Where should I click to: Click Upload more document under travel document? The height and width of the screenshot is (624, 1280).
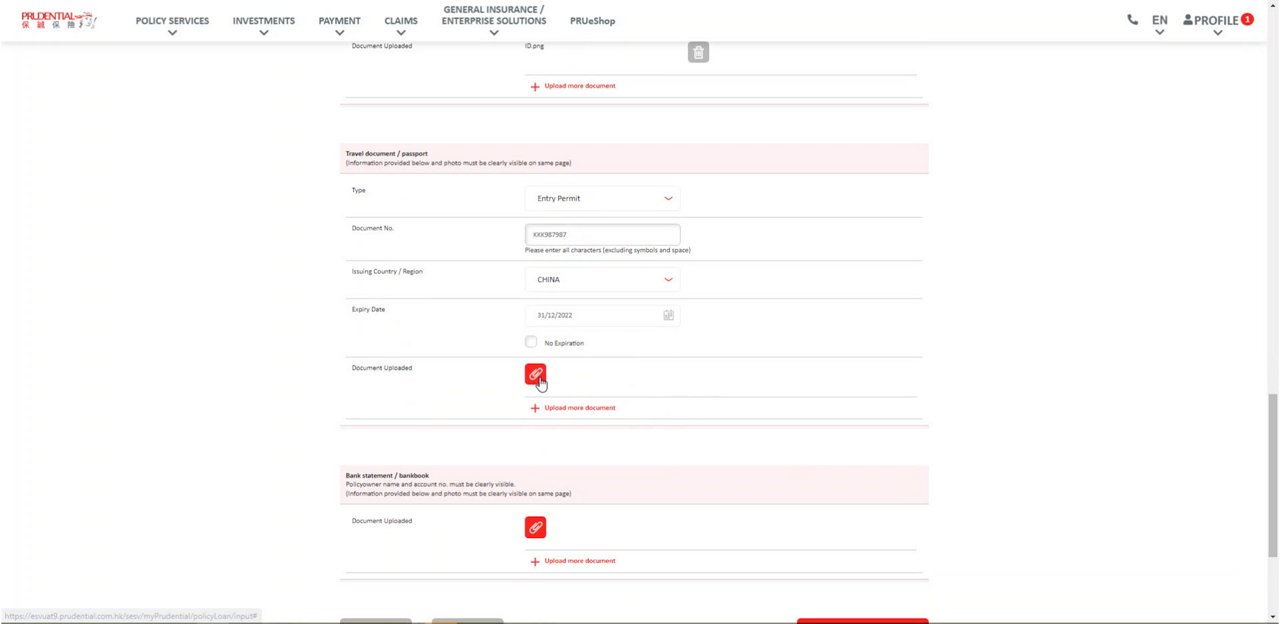coord(573,408)
